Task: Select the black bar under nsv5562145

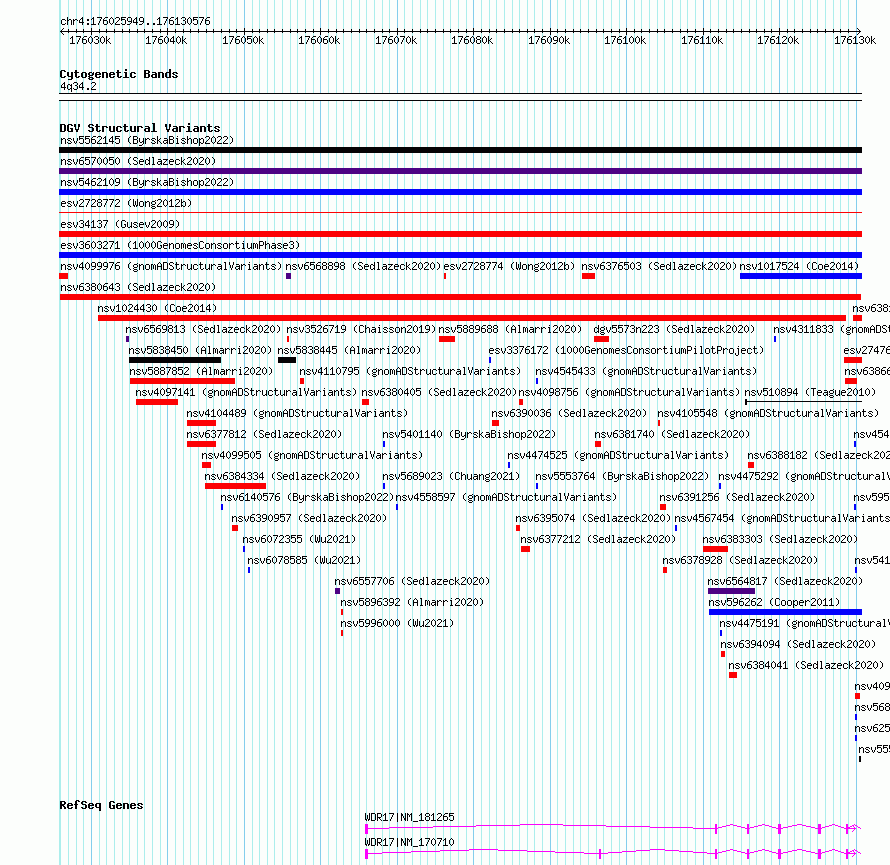Action: (x=460, y=150)
